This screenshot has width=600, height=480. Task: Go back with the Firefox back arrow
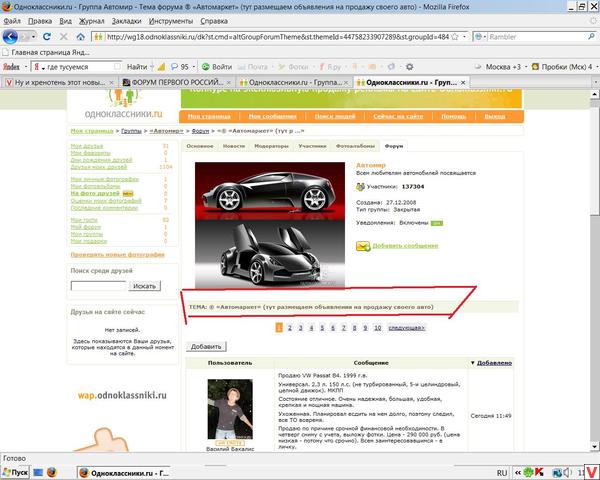pos(10,37)
